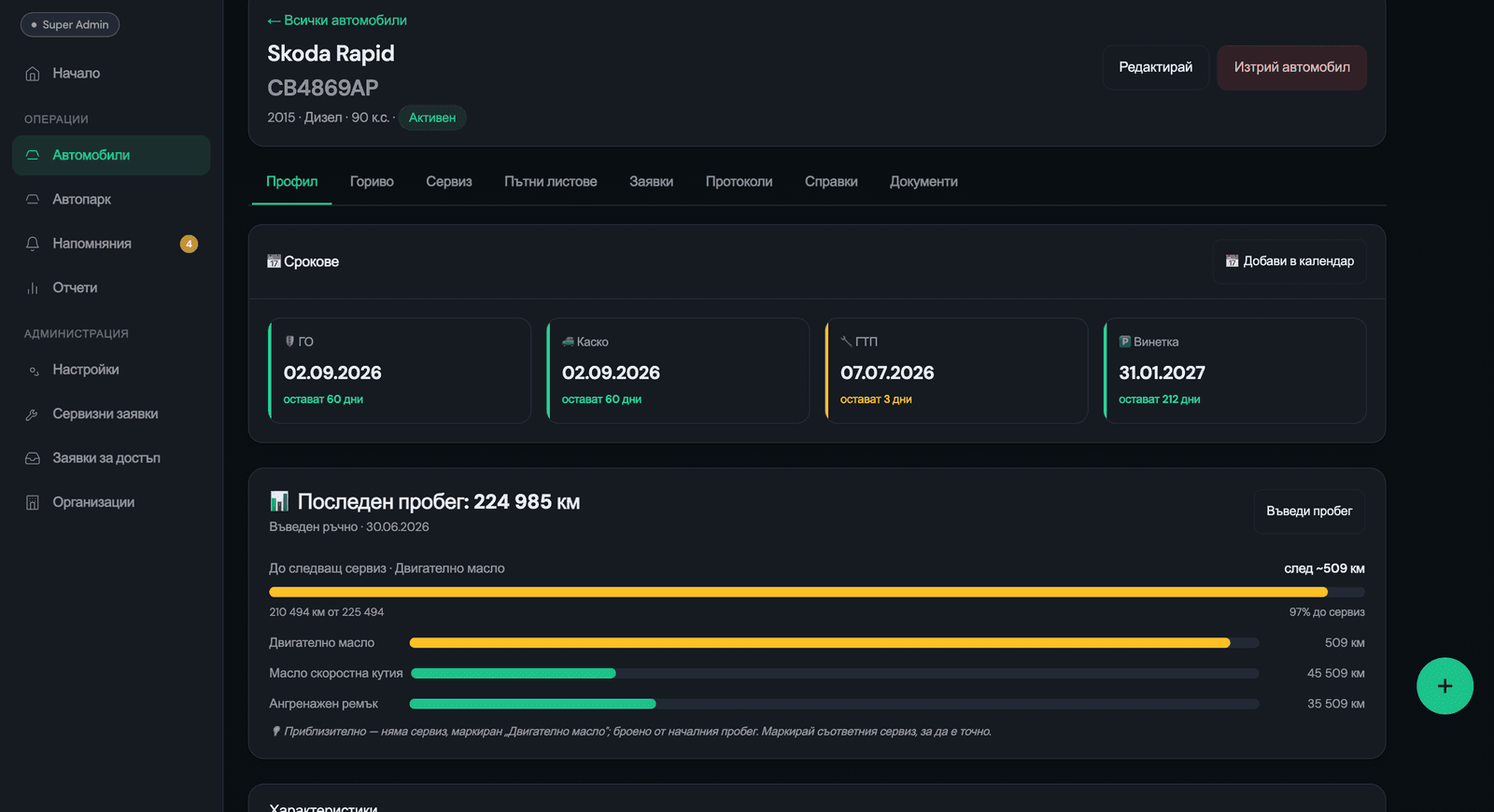Click the license plate CB4869AP
Viewport: 1494px width, 812px height.
pos(323,88)
